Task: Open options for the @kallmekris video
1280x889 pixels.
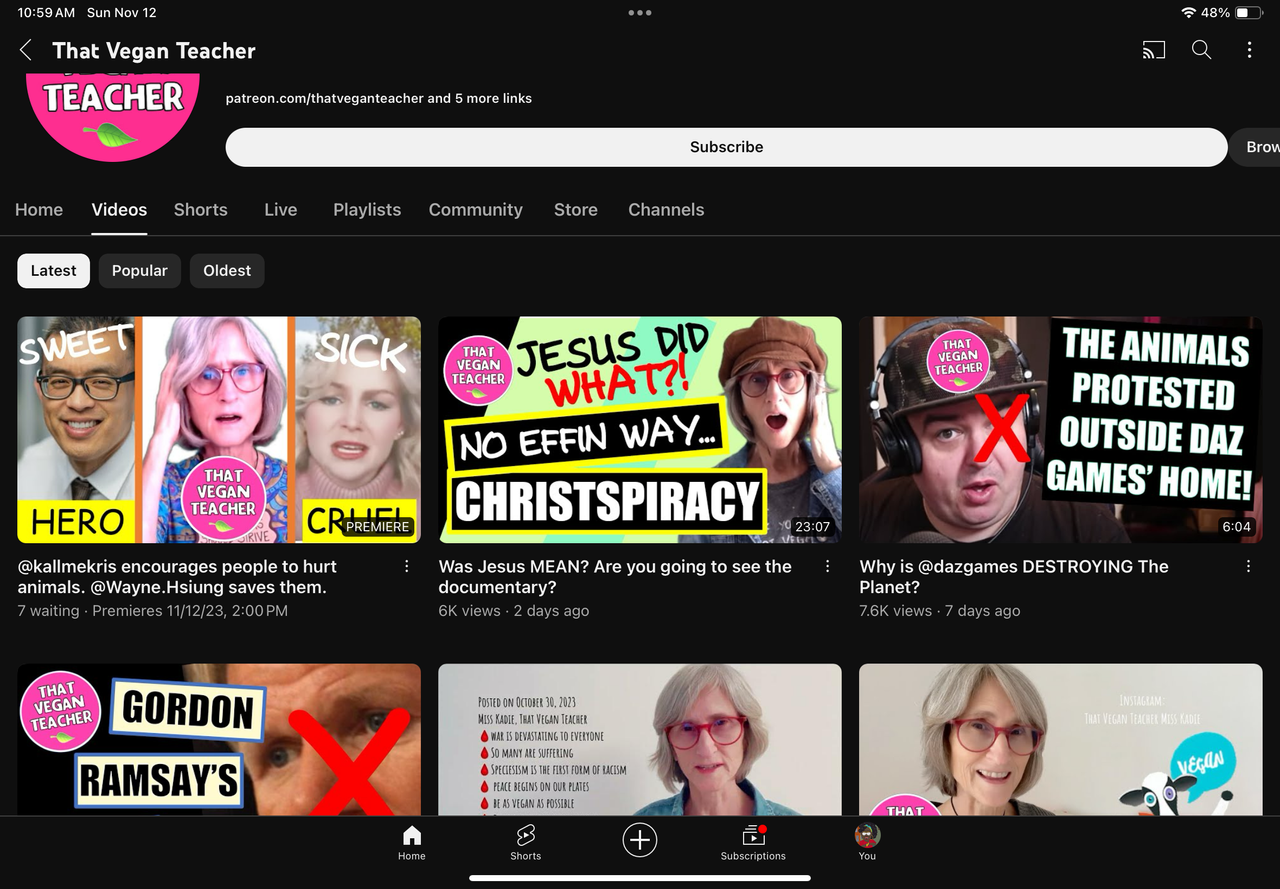Action: pyautogui.click(x=407, y=567)
